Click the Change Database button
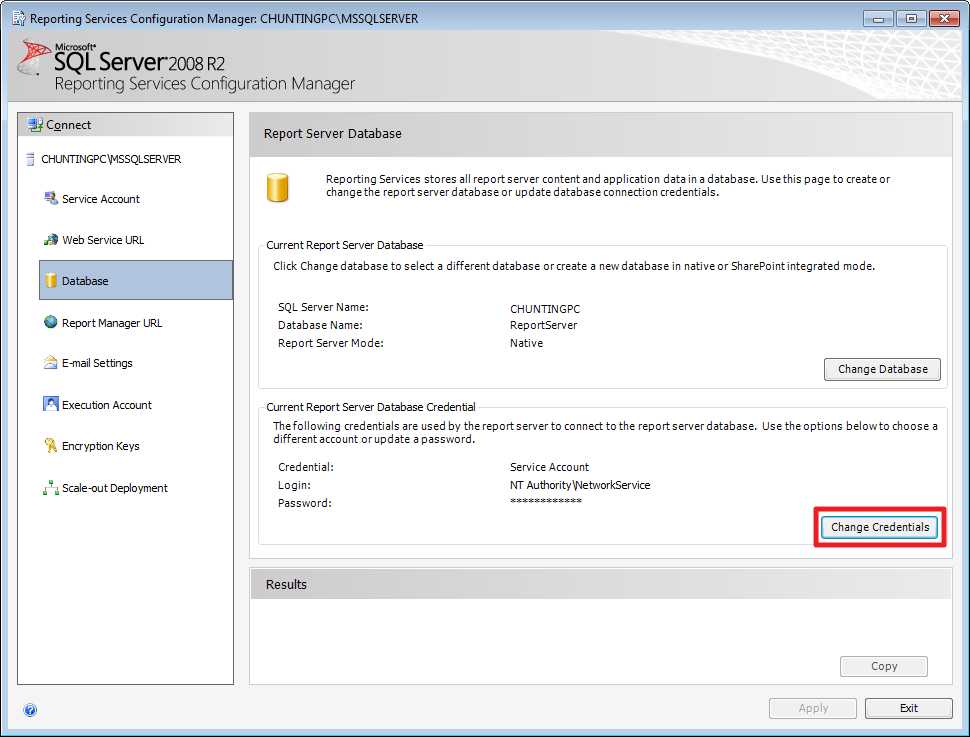This screenshot has width=970, height=737. pyautogui.click(x=882, y=369)
